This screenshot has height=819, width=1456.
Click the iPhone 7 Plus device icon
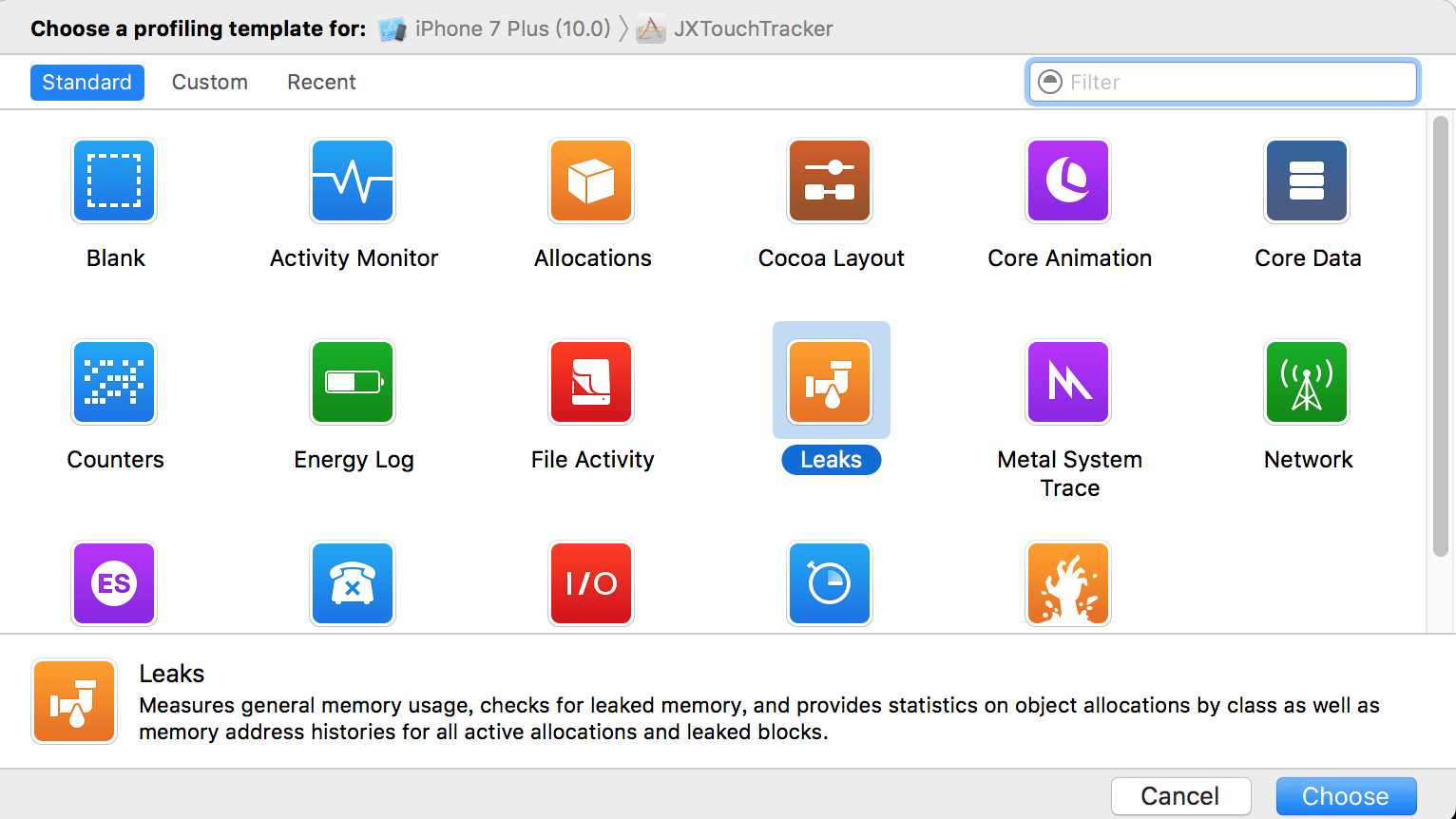click(393, 29)
